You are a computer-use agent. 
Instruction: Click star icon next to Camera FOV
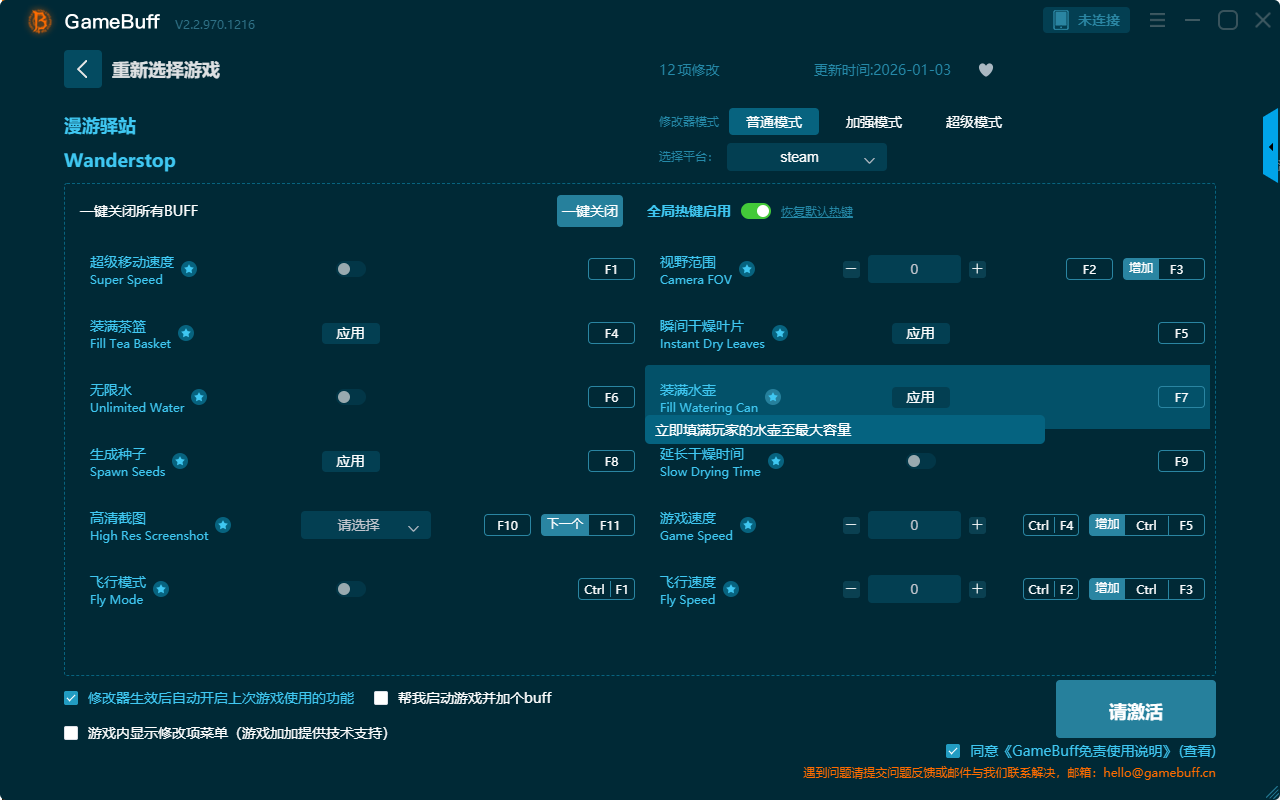tap(747, 269)
